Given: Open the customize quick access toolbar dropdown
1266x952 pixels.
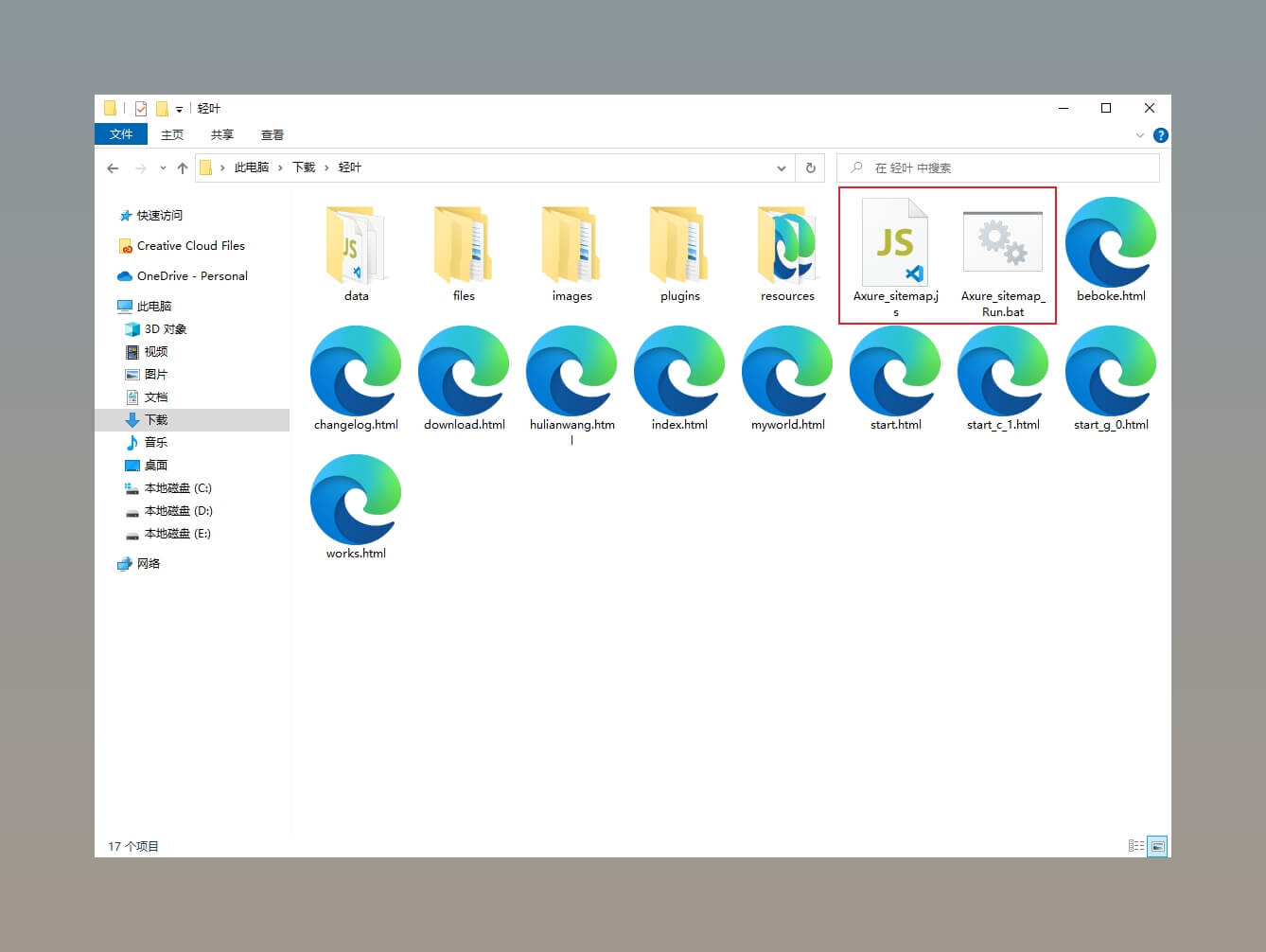Looking at the screenshot, I should (179, 109).
